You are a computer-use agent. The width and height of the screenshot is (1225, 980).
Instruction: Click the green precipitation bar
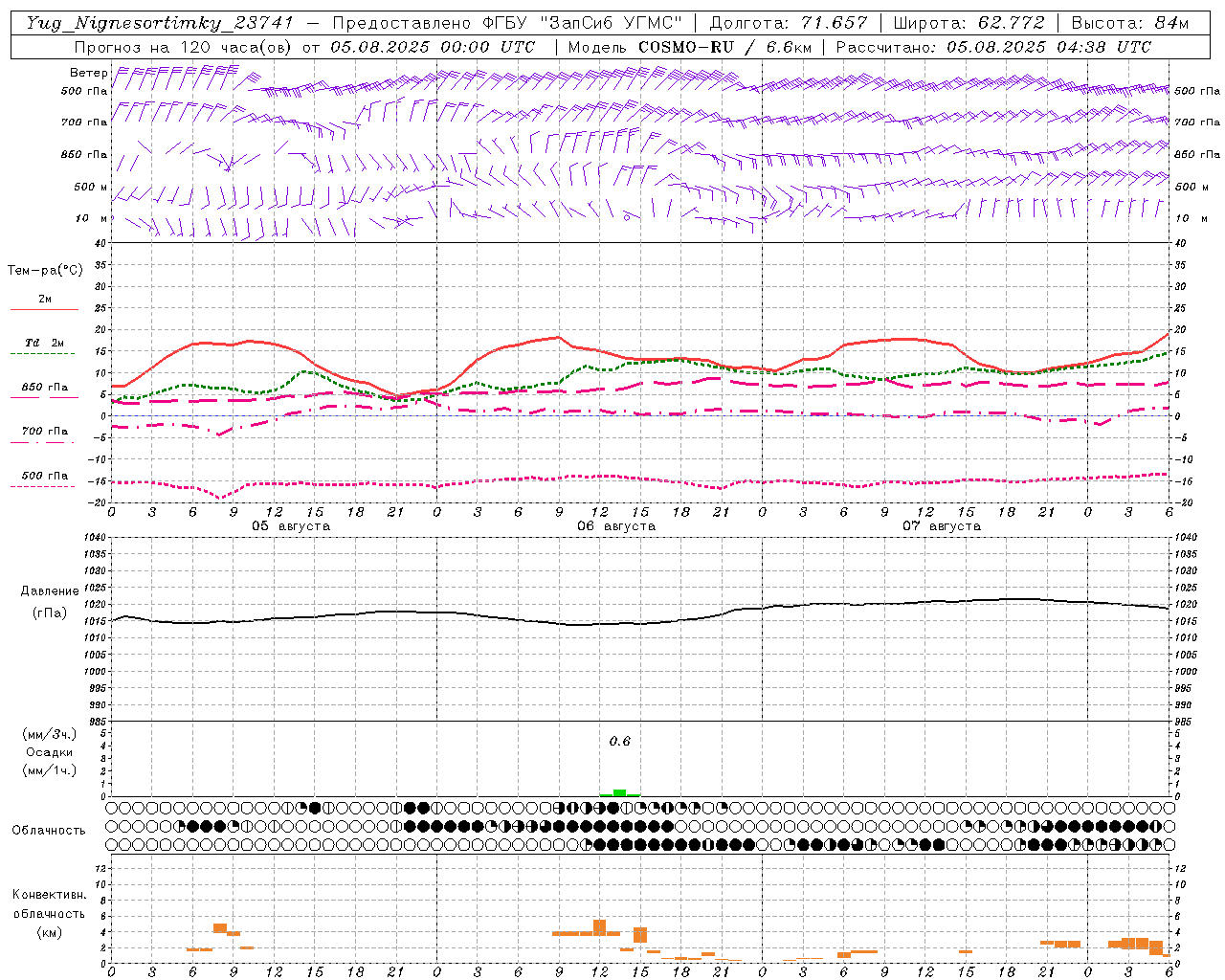point(619,792)
